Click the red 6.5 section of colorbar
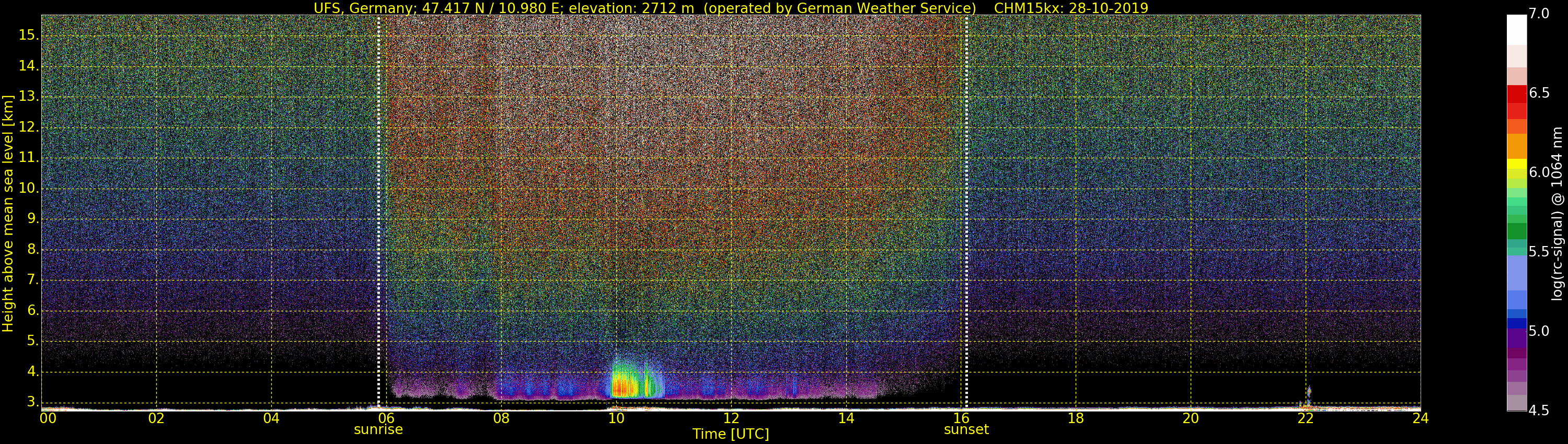 coord(1517,94)
